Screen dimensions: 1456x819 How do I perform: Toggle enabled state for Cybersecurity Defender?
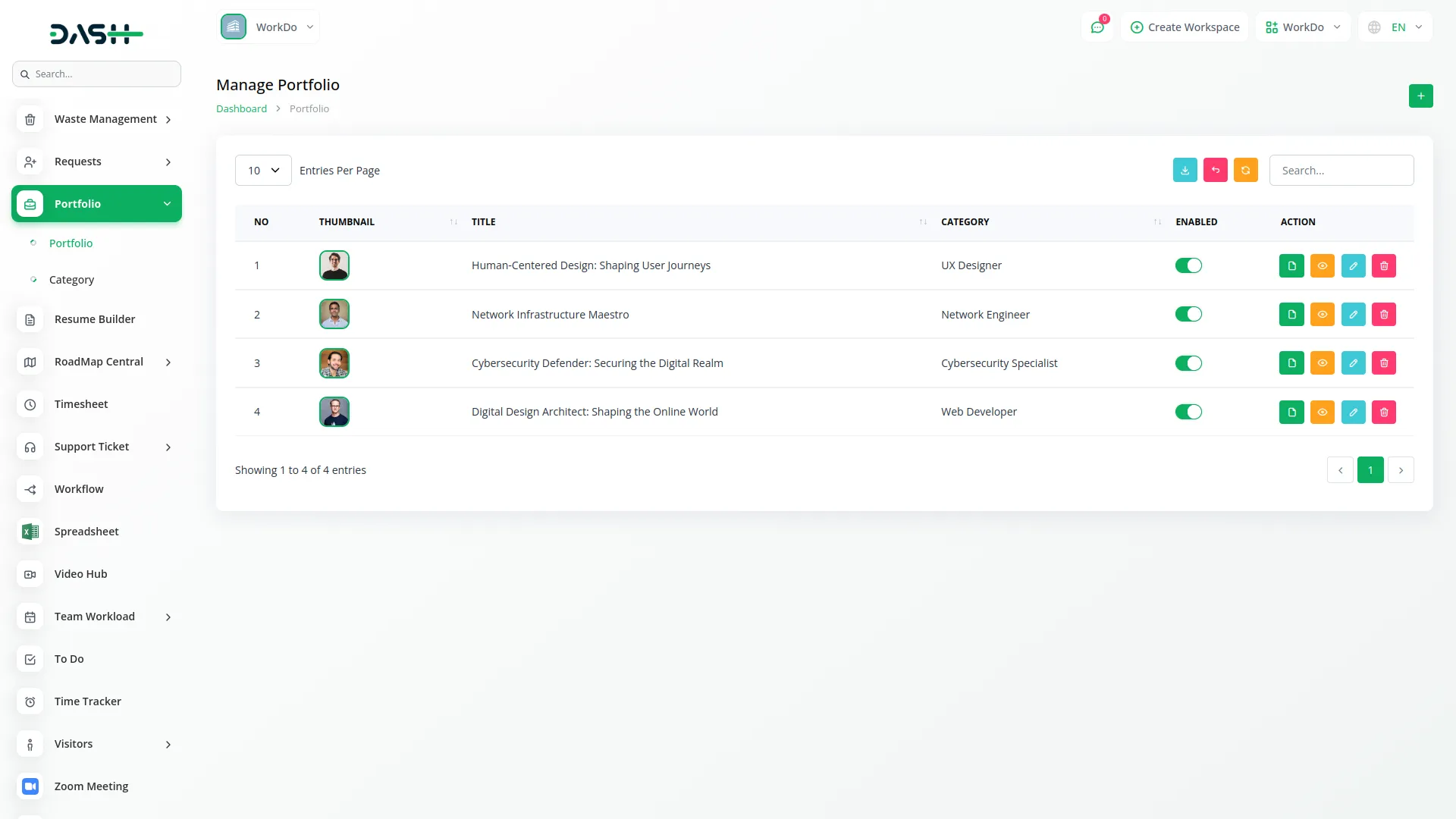(x=1188, y=362)
